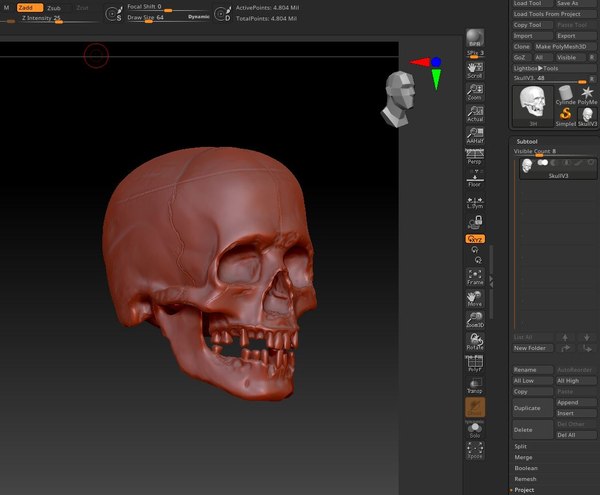The width and height of the screenshot is (600, 495).
Task: Collapse the Project section
Action: point(524,490)
